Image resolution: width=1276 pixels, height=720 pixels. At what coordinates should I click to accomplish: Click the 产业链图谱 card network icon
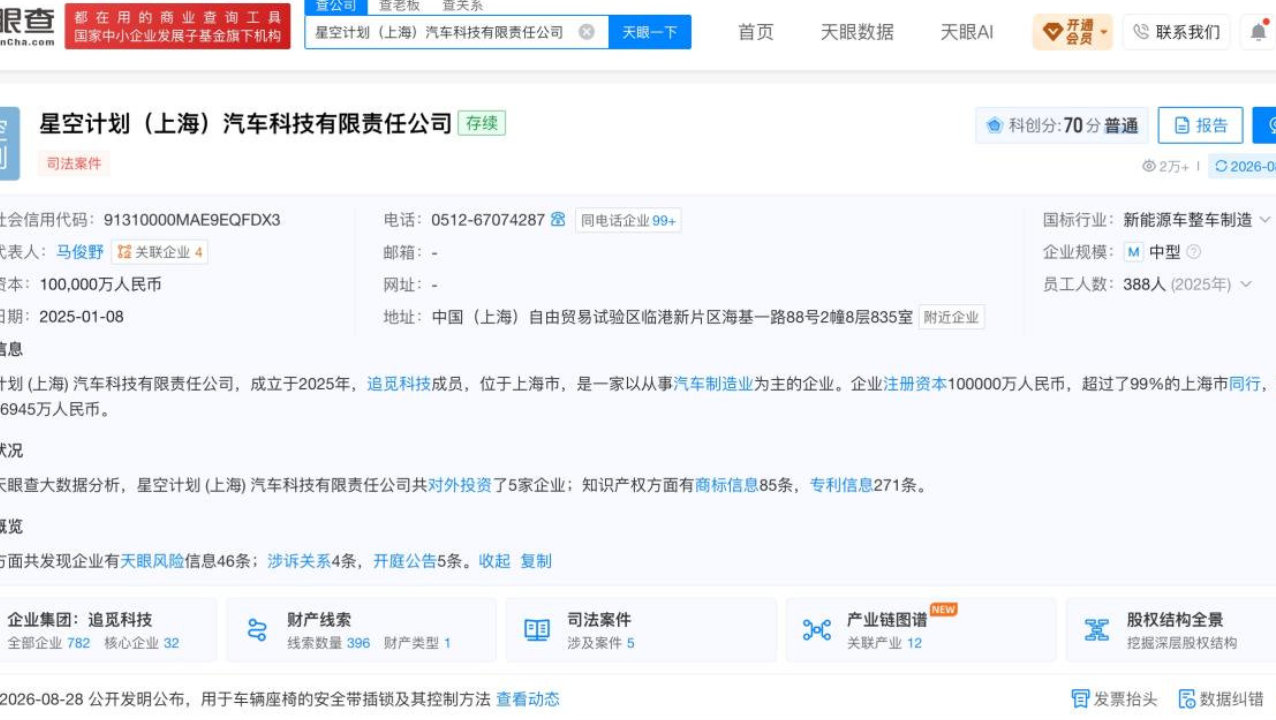[817, 630]
